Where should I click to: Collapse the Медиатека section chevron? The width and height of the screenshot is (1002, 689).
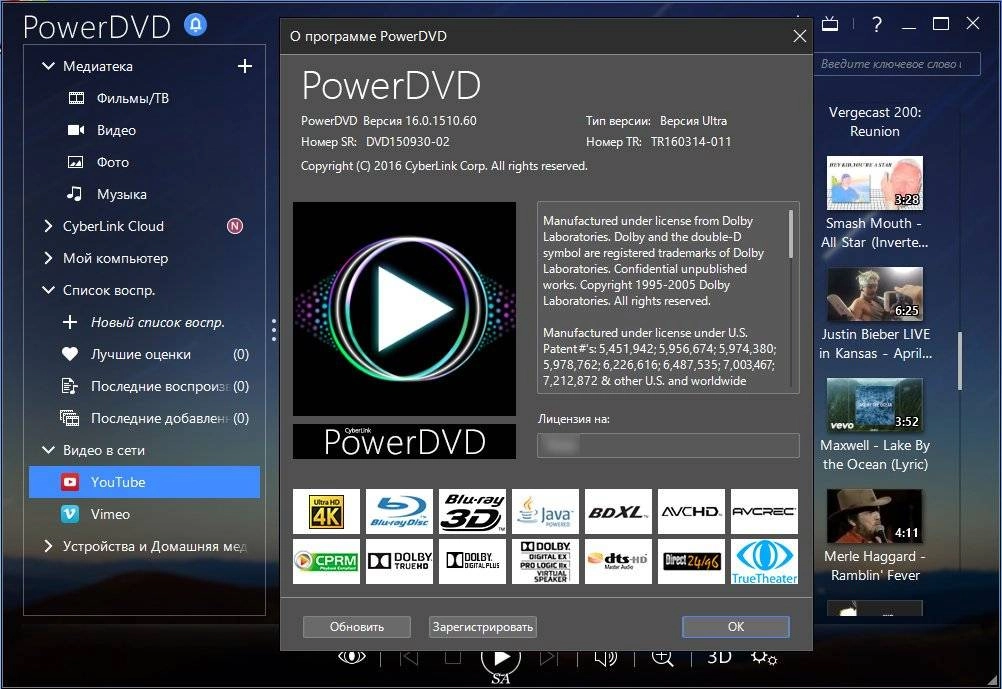[x=48, y=66]
